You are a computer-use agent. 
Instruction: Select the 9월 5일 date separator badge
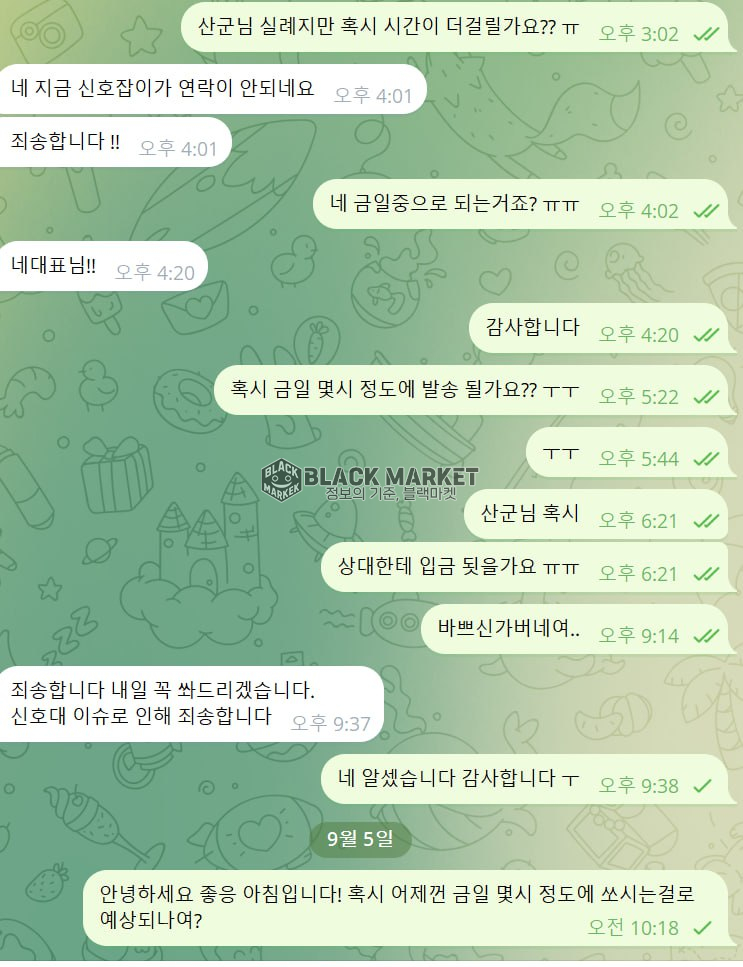pos(360,839)
